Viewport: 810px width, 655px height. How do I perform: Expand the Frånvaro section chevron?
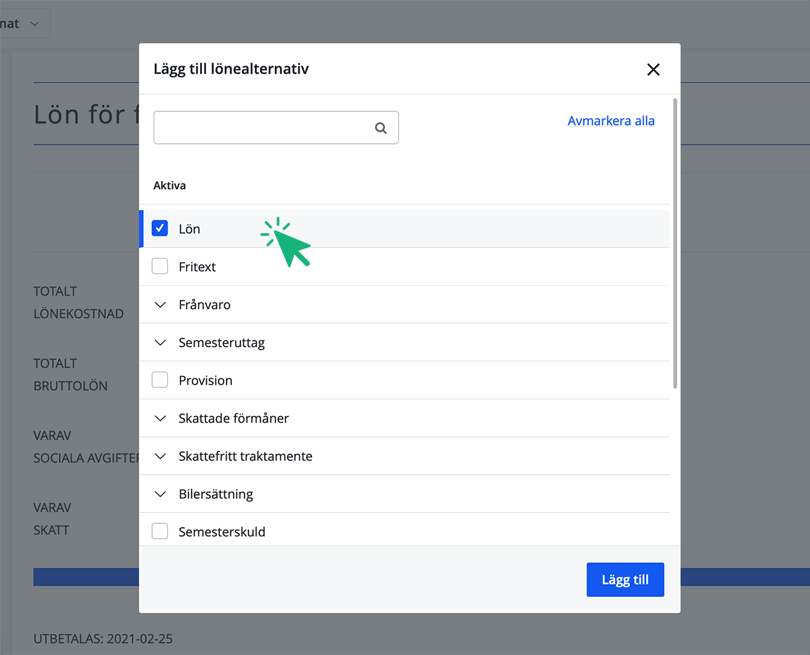160,305
